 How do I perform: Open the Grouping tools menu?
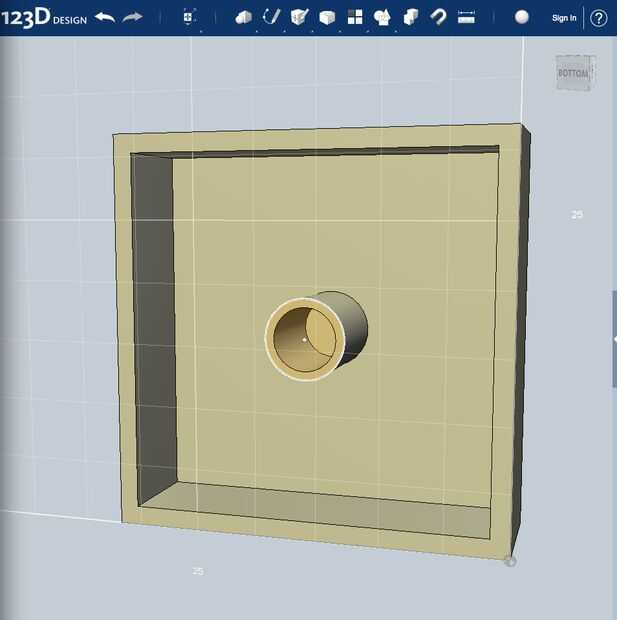tap(382, 17)
